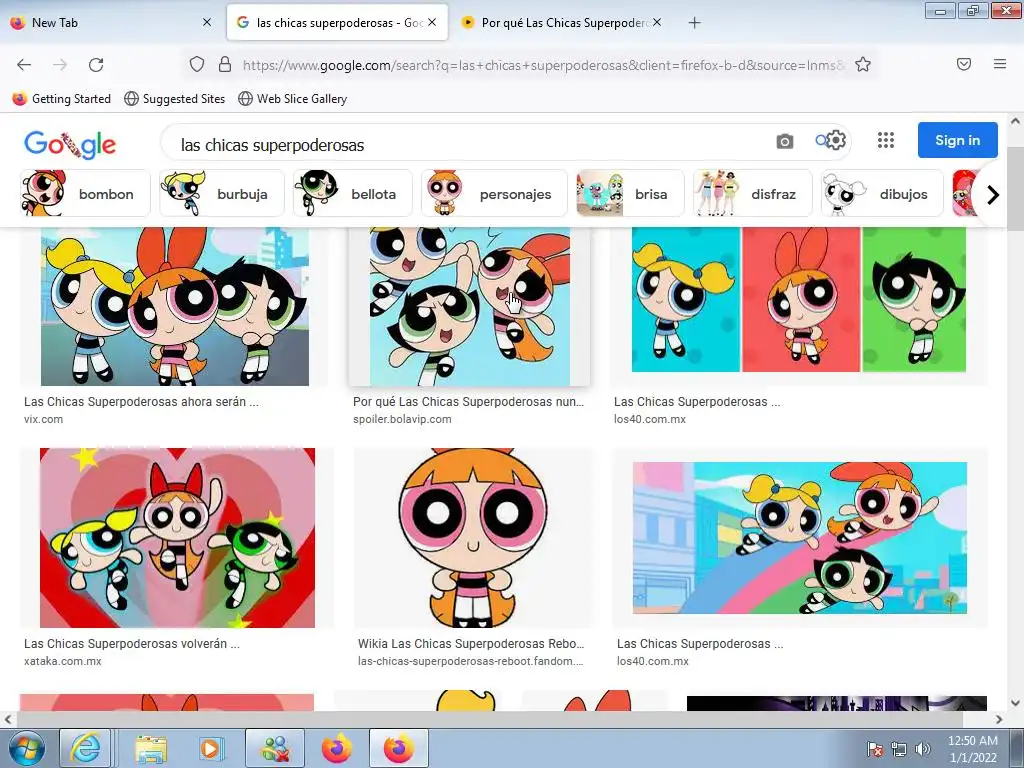Open link Las Chicas Superpoderosas ahora serán
Screen dimensions: 1024x768
click(141, 402)
